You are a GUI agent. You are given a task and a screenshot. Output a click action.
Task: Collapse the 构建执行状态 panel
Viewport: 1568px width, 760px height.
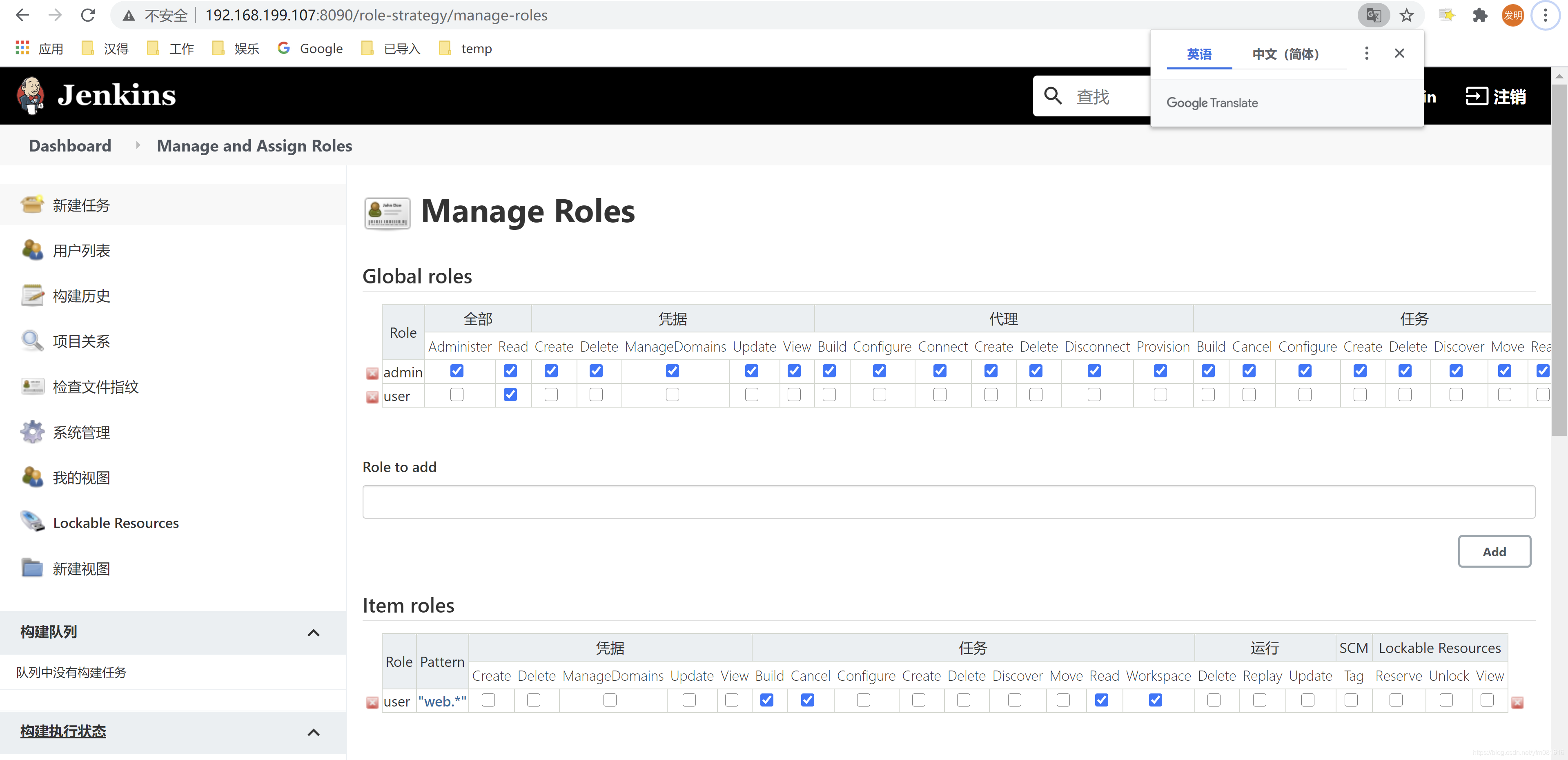tap(313, 732)
